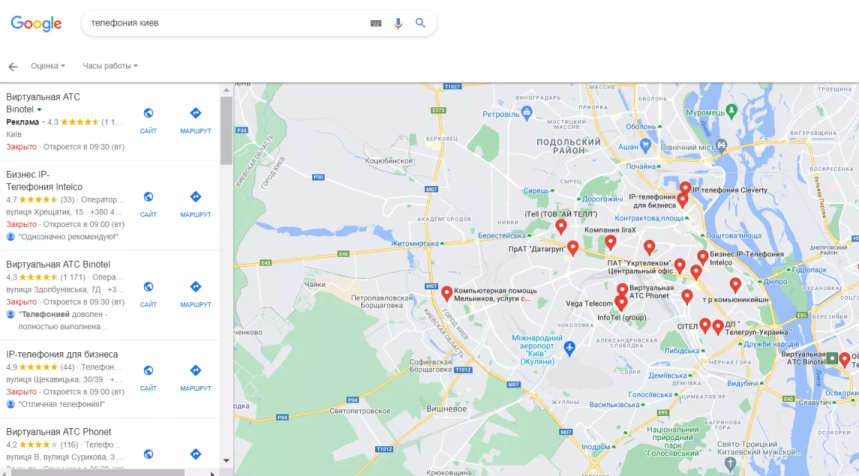Viewport: 859px width, 476px height.
Task: Click the Google logo
Action: [x=36, y=24]
